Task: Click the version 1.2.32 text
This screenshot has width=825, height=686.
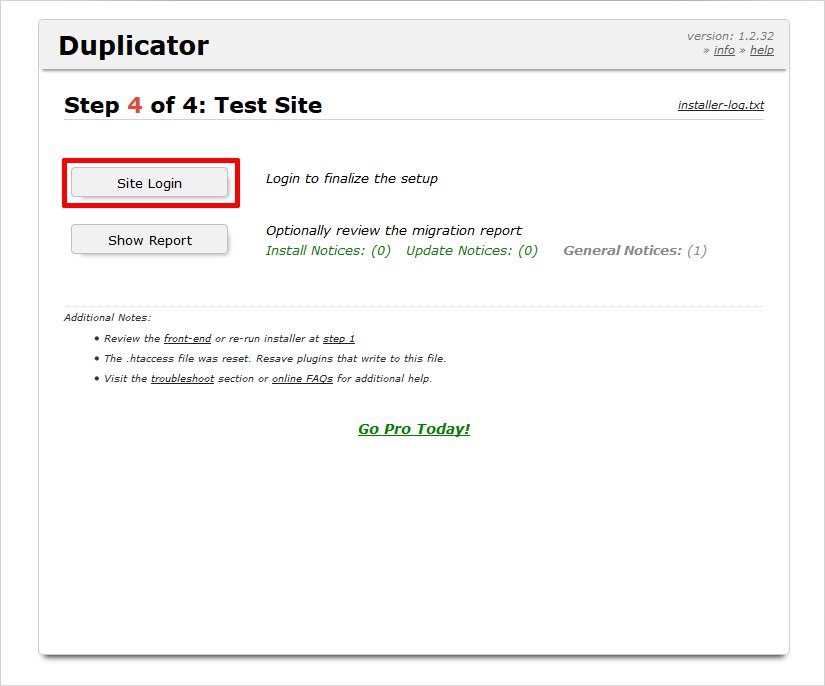Action: [729, 36]
